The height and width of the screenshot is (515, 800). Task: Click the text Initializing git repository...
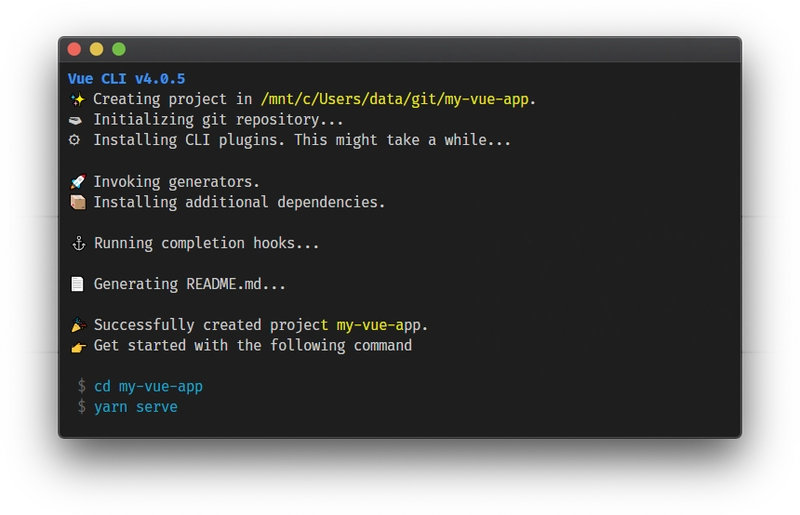[218, 120]
